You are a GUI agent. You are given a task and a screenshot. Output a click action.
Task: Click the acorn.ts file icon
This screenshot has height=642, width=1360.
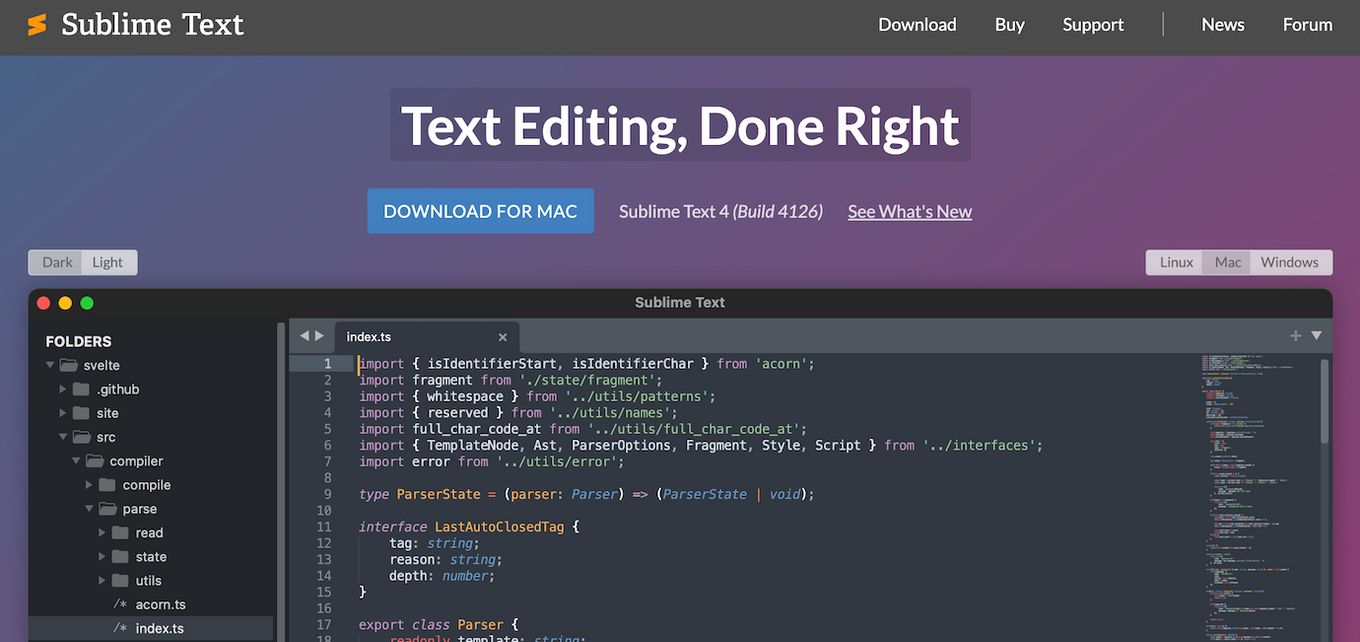pos(120,604)
